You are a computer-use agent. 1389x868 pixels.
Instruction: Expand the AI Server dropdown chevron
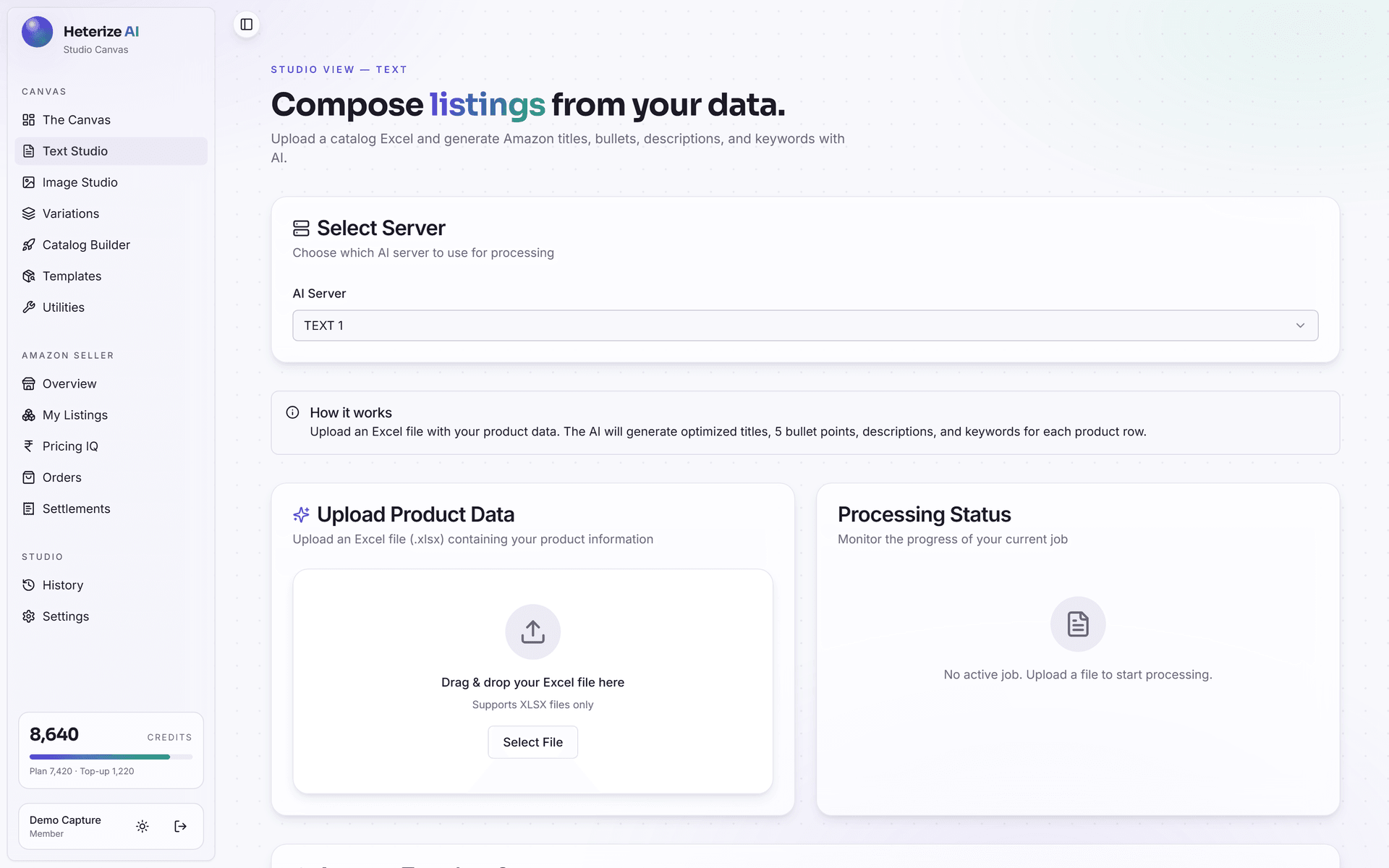point(1300,325)
